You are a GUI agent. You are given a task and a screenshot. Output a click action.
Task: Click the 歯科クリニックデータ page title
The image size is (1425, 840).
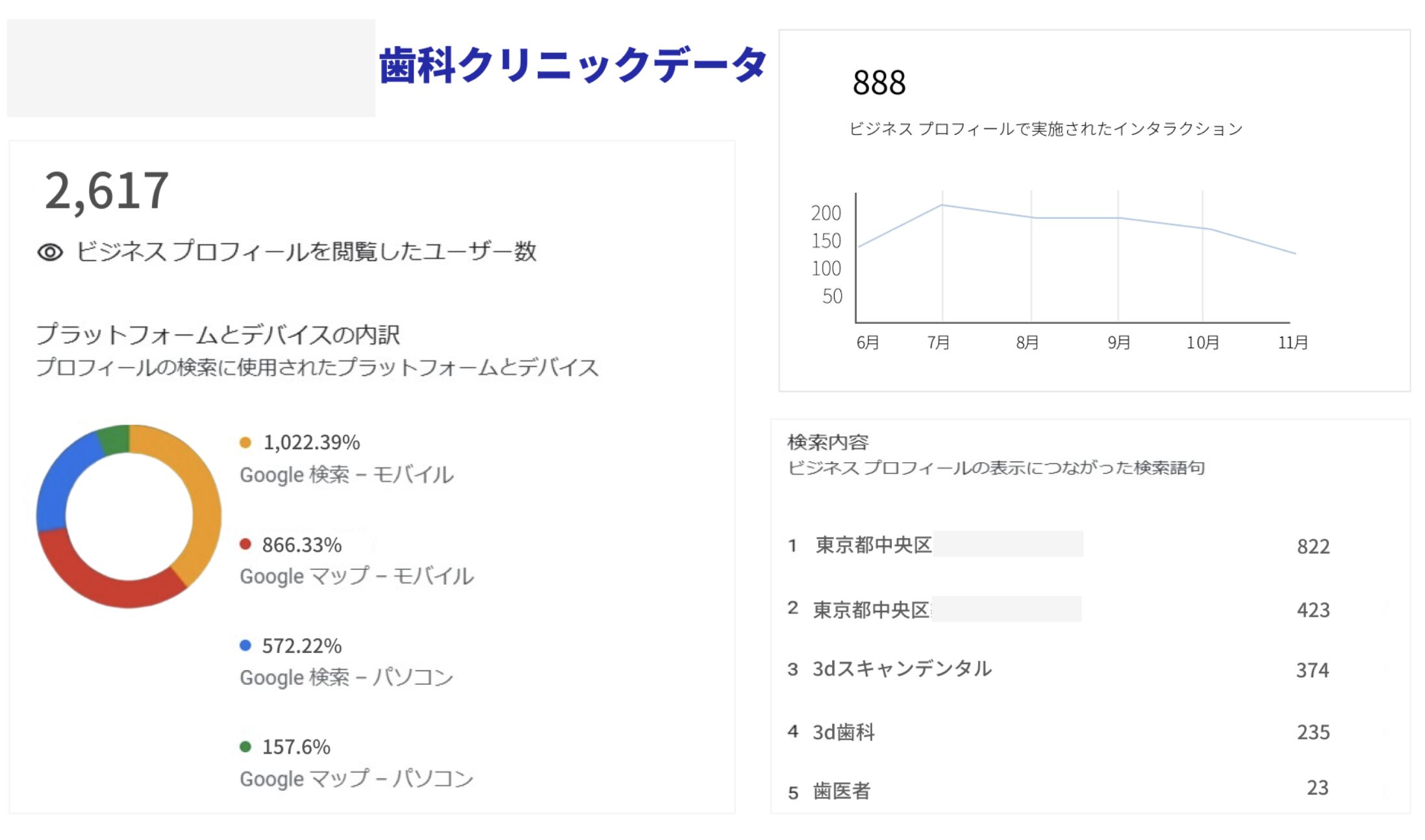pyautogui.click(x=572, y=65)
